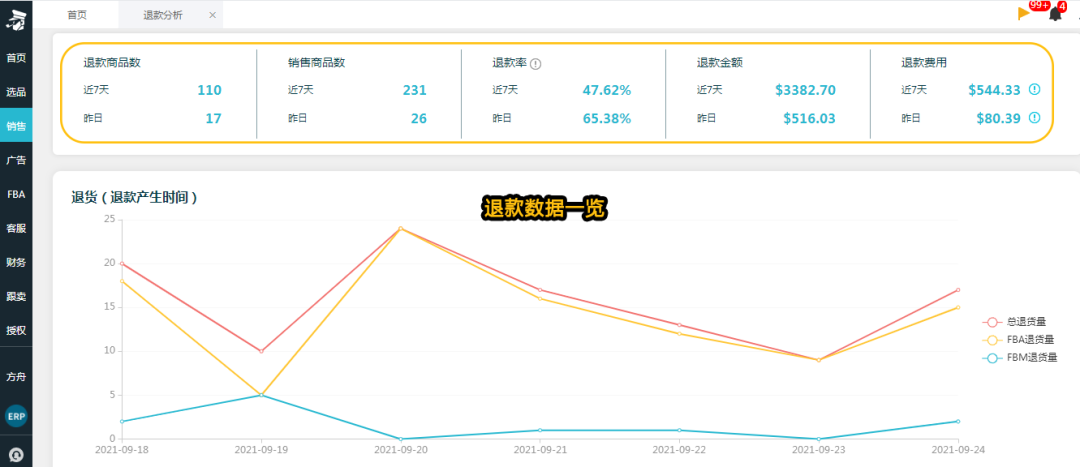Click yellow FBA point on 2021-09-24
This screenshot has height=467, width=1080.
(958, 307)
